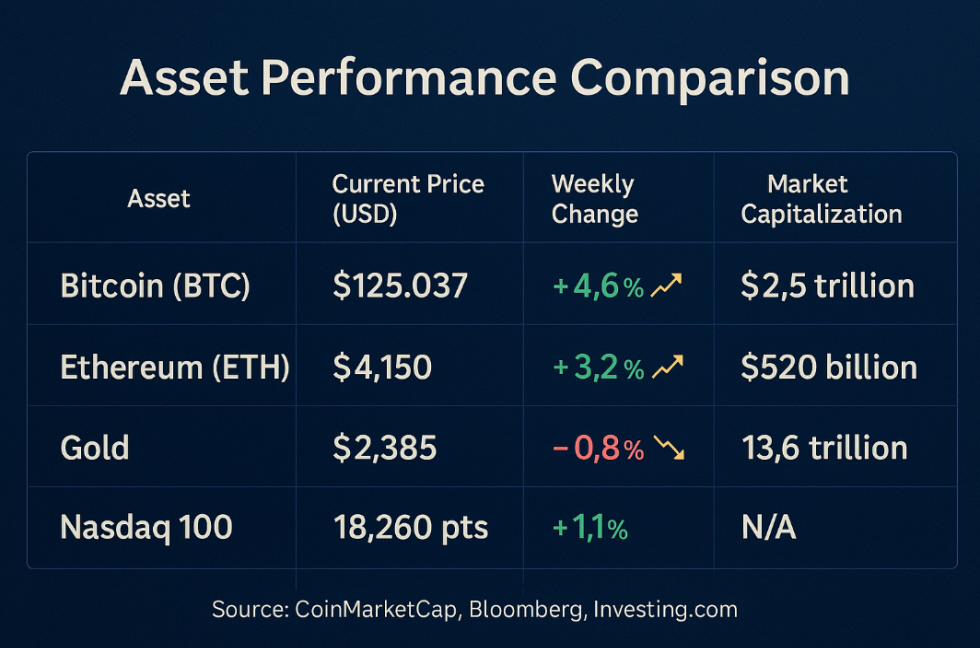Click the Weekly Change column header
The height and width of the screenshot is (648, 980).
pyautogui.click(x=595, y=199)
